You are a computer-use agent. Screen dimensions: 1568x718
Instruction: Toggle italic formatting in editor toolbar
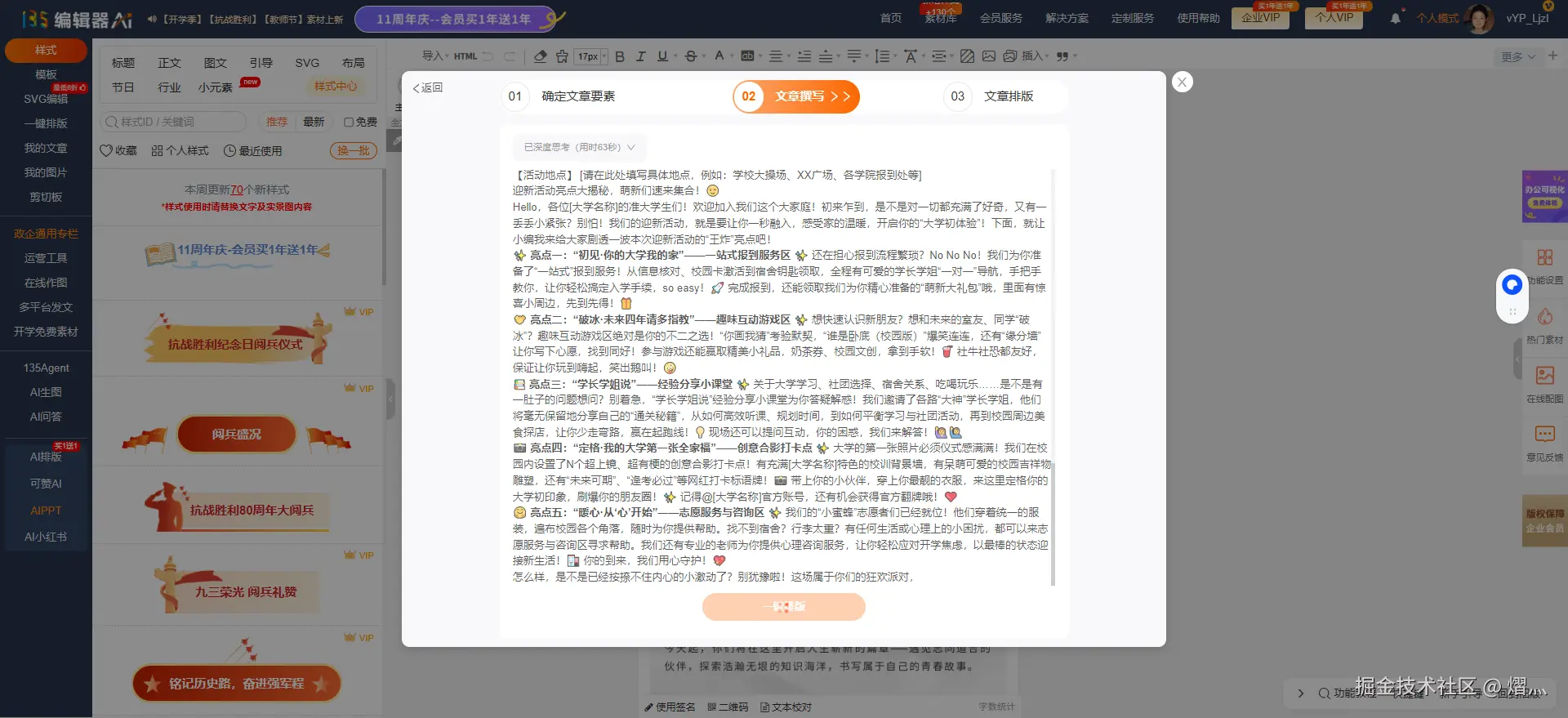[641, 56]
